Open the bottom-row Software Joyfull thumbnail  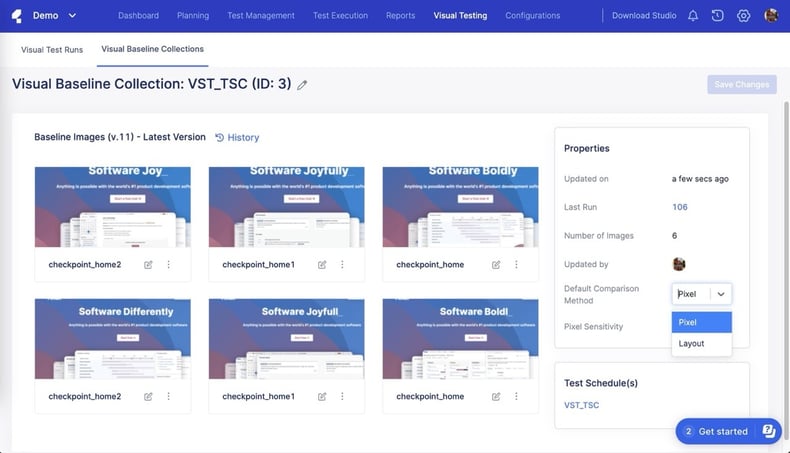click(287, 339)
